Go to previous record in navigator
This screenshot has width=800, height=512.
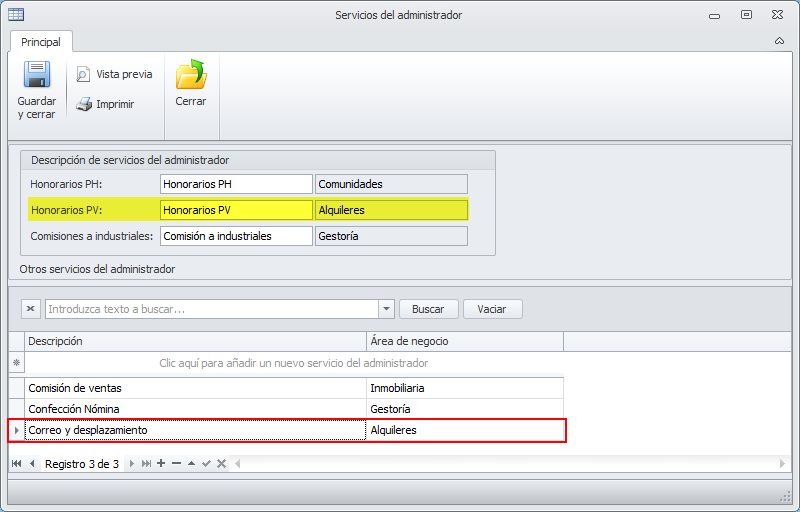click(32, 464)
